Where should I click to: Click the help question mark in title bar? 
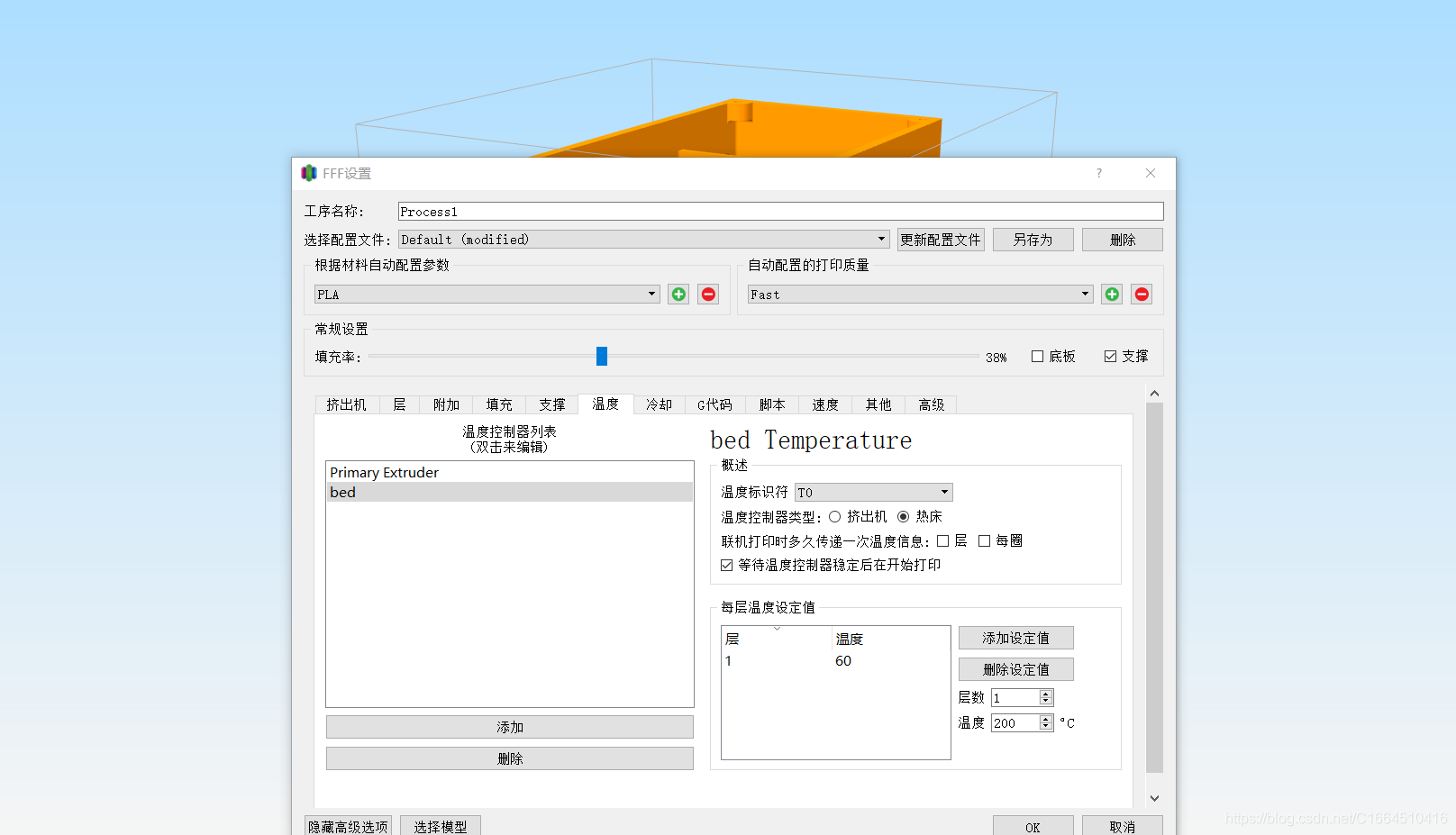click(1099, 173)
